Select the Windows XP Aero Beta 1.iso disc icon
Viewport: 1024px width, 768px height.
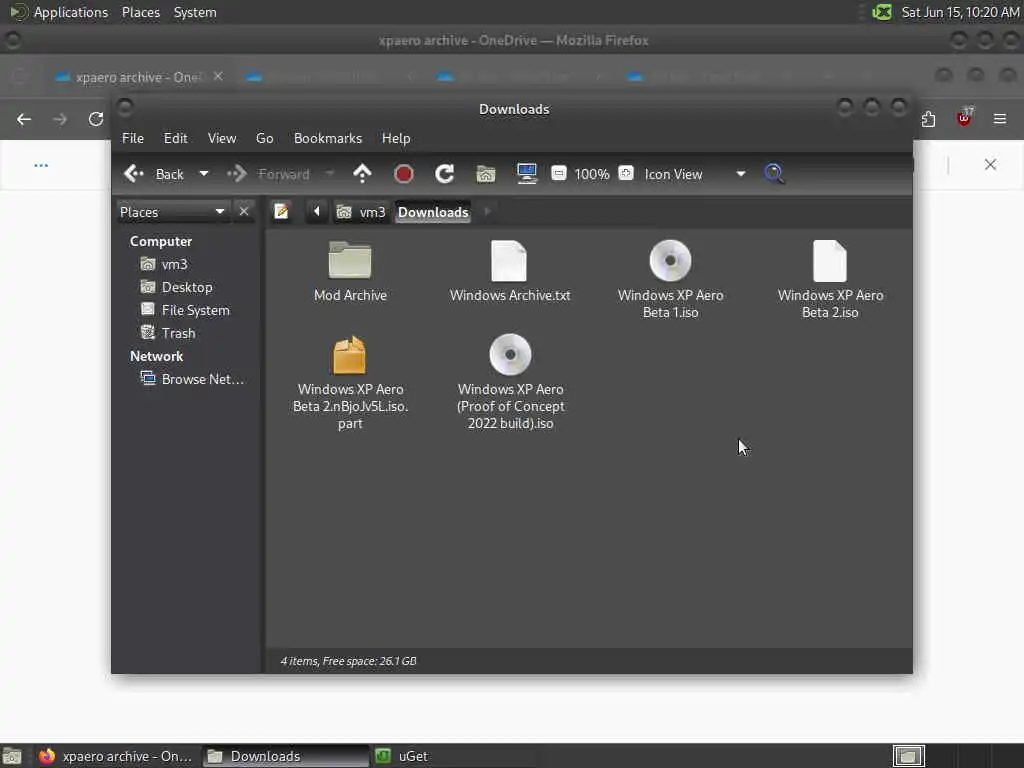click(670, 261)
